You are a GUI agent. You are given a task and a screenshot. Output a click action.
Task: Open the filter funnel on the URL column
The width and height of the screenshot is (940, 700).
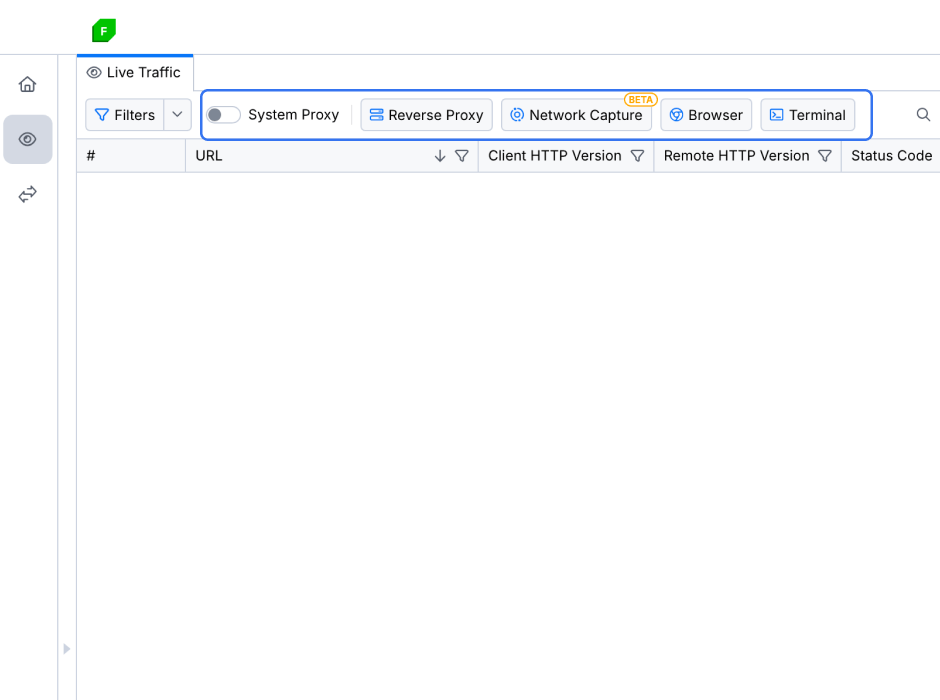(x=461, y=156)
